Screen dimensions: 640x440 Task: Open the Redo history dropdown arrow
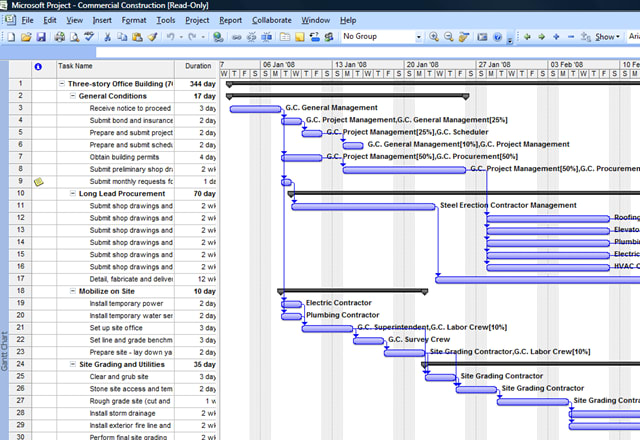coord(203,37)
